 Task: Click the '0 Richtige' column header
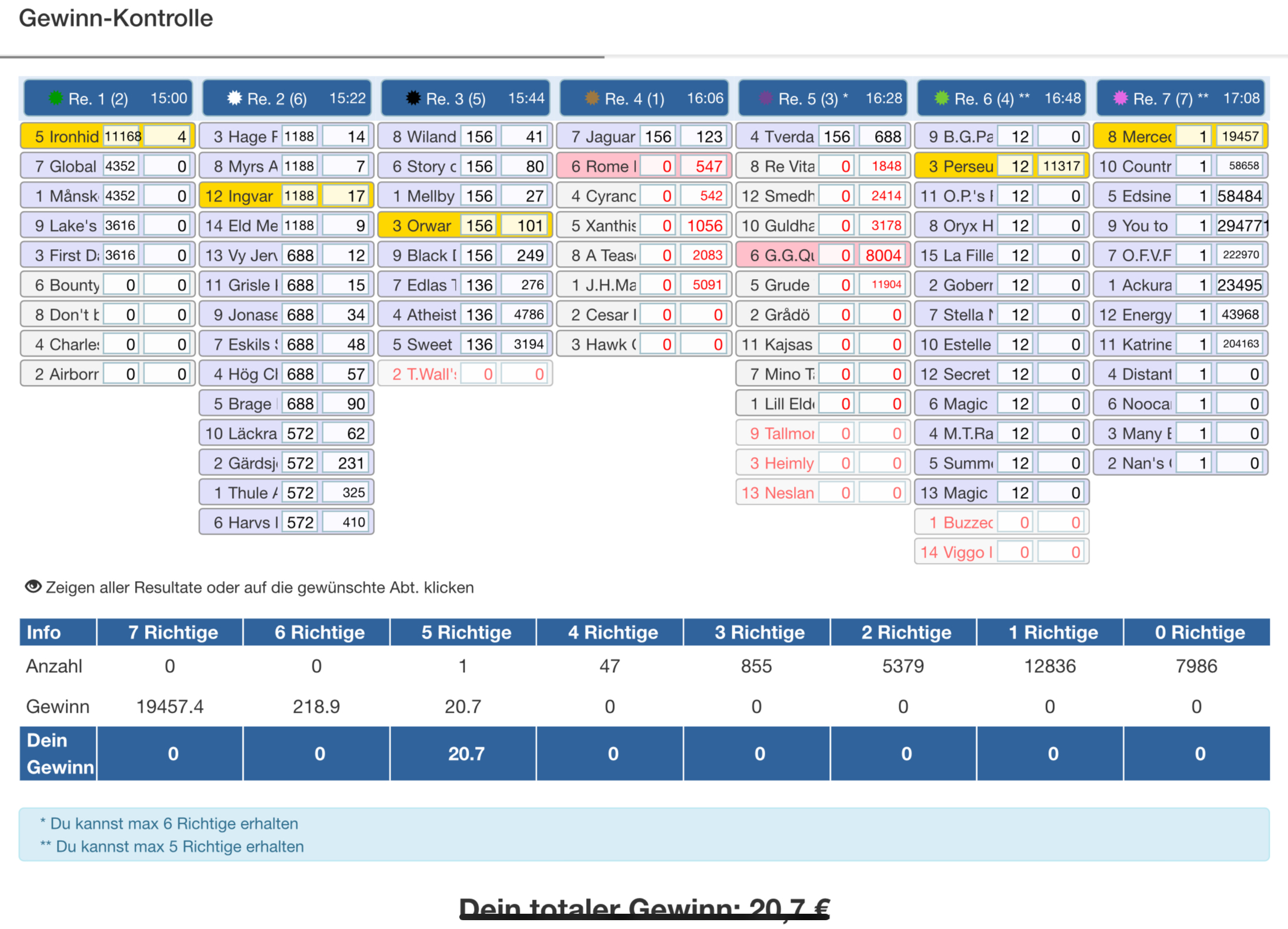click(x=1197, y=632)
